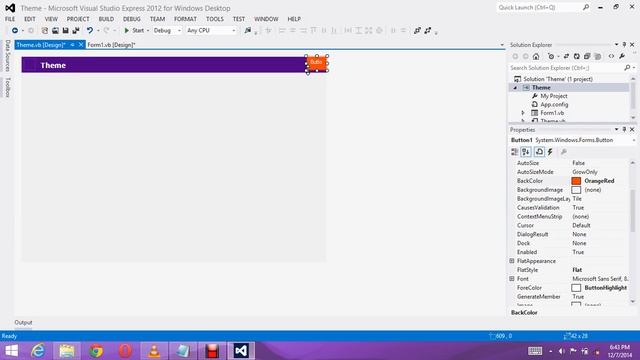Select App.config in Solution Explorer

(x=554, y=104)
